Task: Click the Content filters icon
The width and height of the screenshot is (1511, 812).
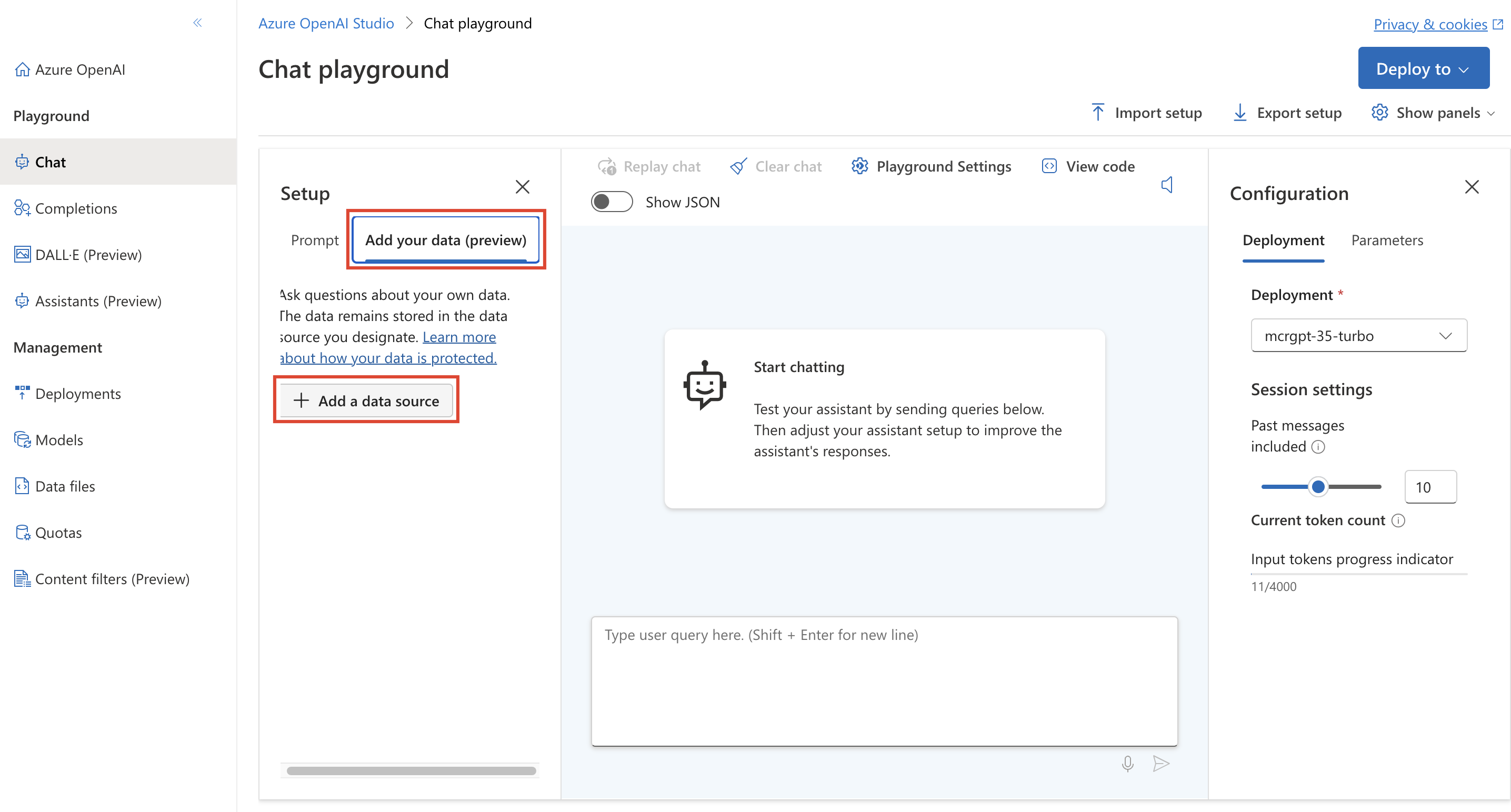Action: (22, 578)
